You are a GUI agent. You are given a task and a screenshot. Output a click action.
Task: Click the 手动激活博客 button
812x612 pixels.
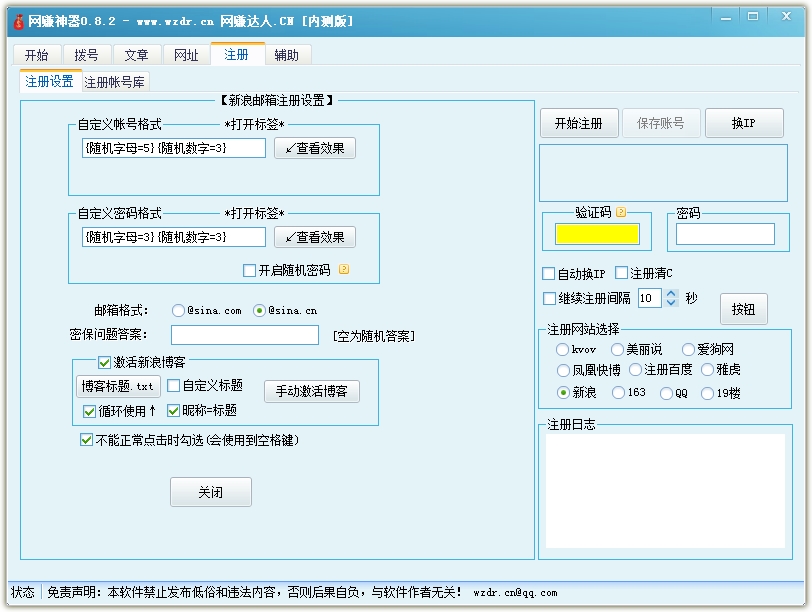pos(311,391)
